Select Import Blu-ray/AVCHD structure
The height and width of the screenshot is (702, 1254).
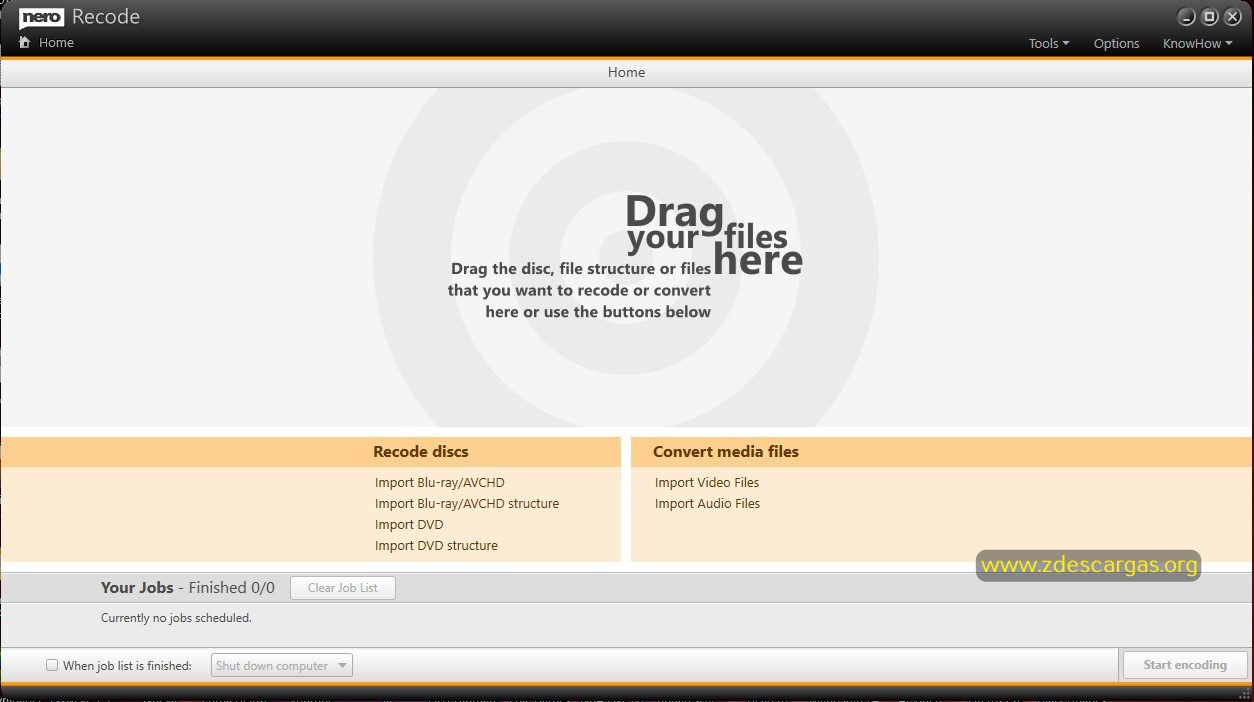point(467,504)
